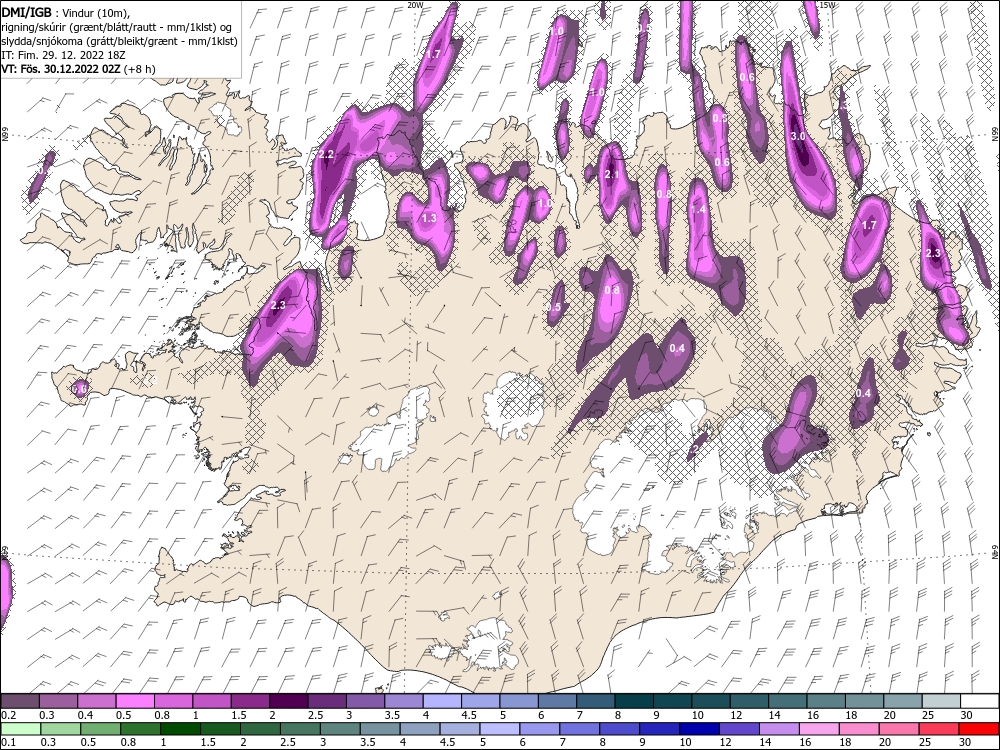
Task: Select the darkest green 1 rain legend swatch
Action: [180, 729]
